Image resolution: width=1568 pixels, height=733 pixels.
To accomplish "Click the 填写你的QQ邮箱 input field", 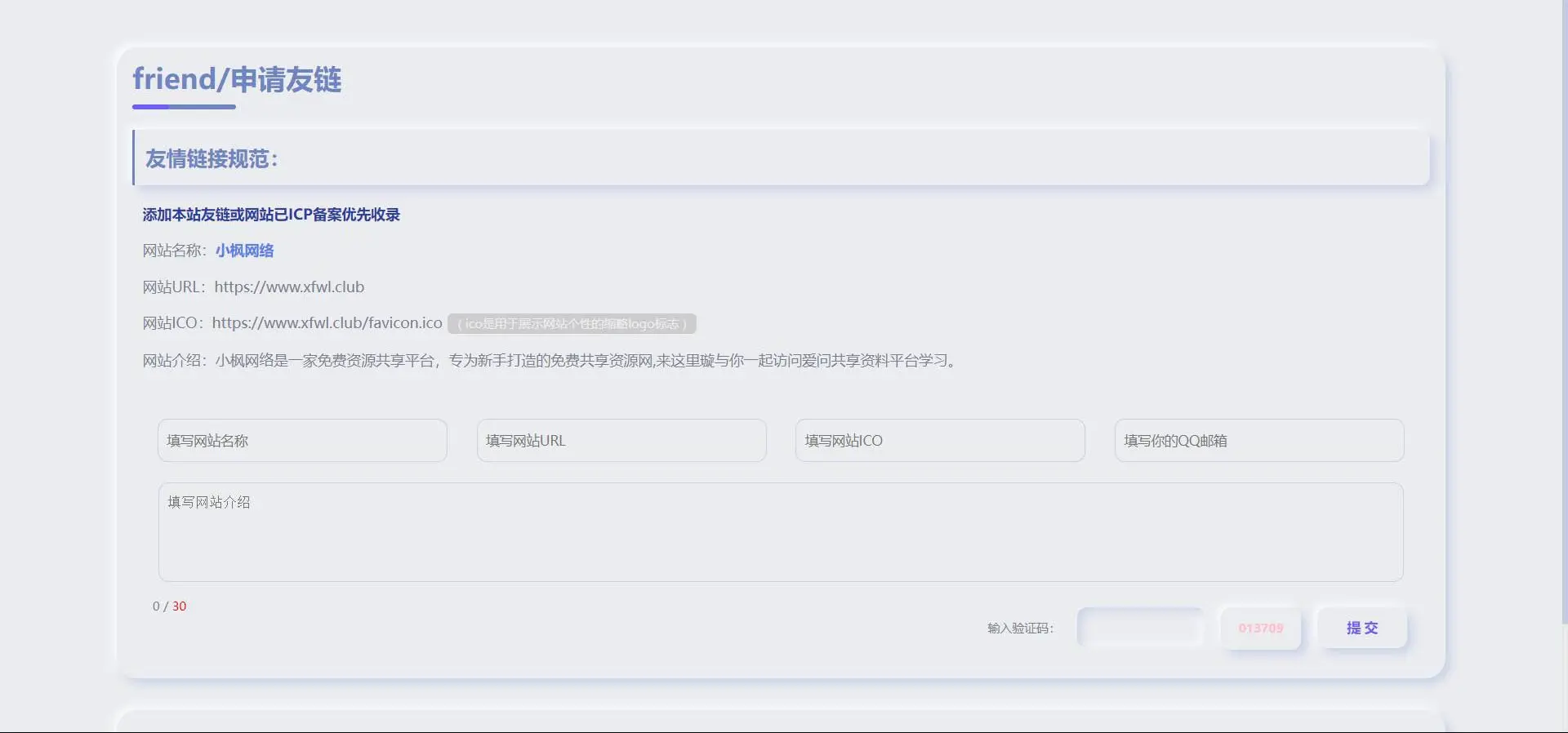I will click(1259, 441).
